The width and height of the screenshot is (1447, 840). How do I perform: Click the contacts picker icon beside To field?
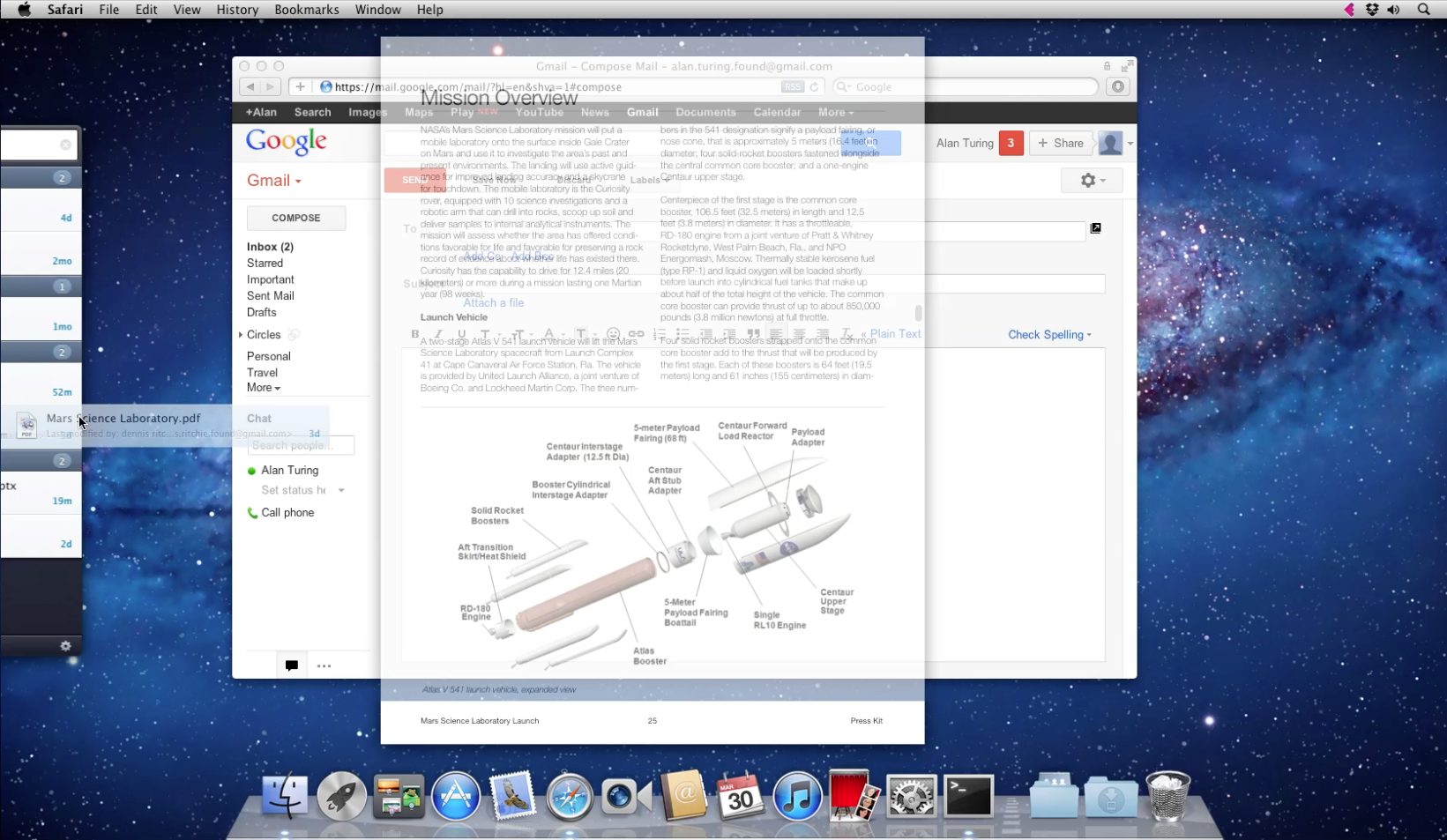tap(1095, 227)
